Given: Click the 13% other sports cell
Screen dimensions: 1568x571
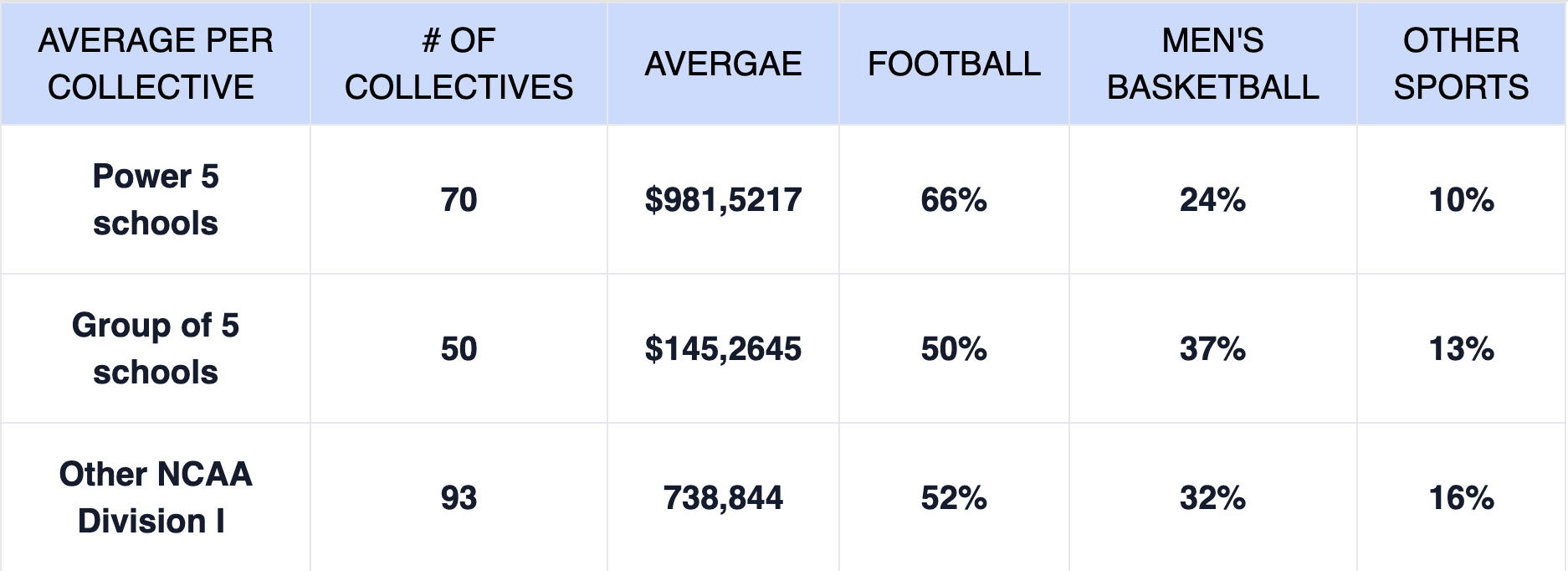Looking at the screenshot, I should click(x=1461, y=348).
